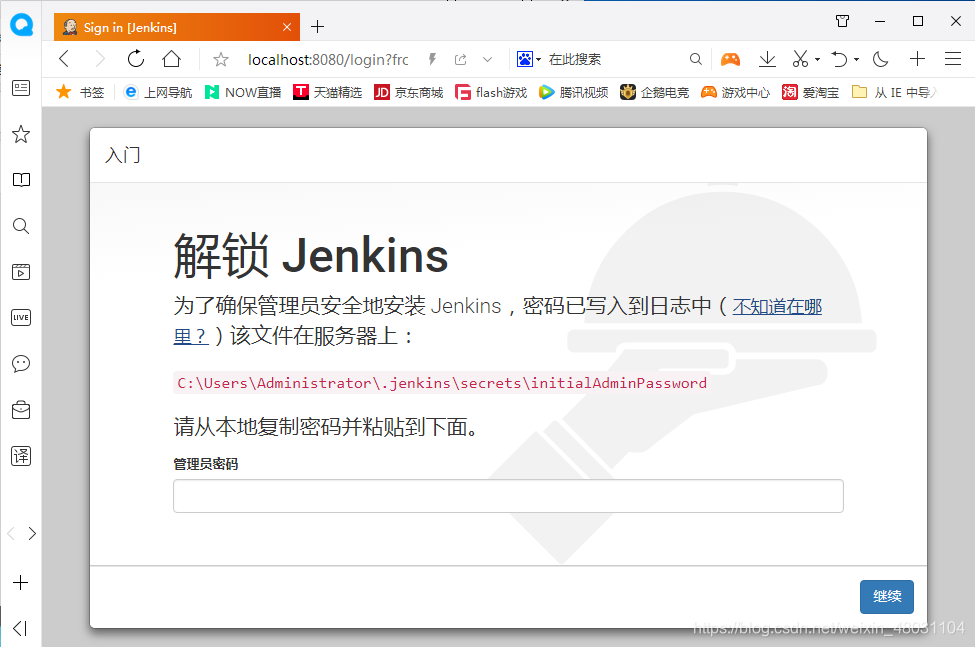Select the Sign in [Jenkins] tab

point(177,27)
